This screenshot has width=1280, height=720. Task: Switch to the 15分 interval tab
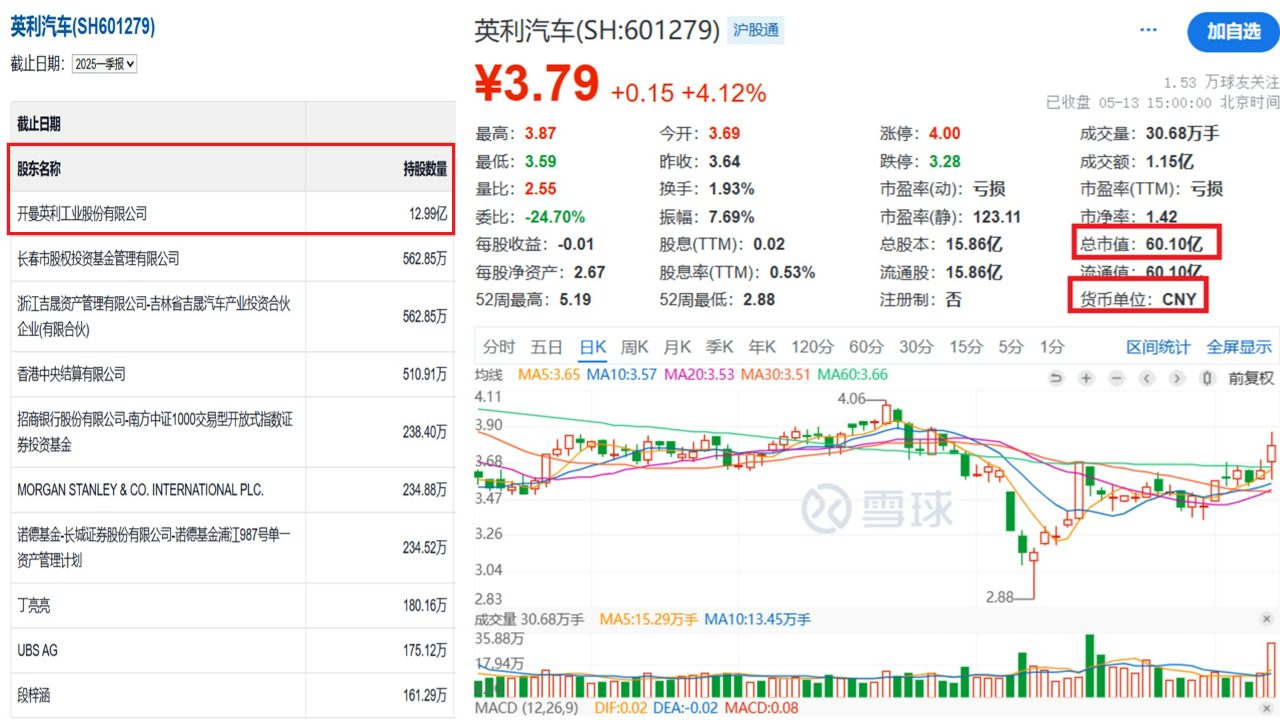(965, 347)
